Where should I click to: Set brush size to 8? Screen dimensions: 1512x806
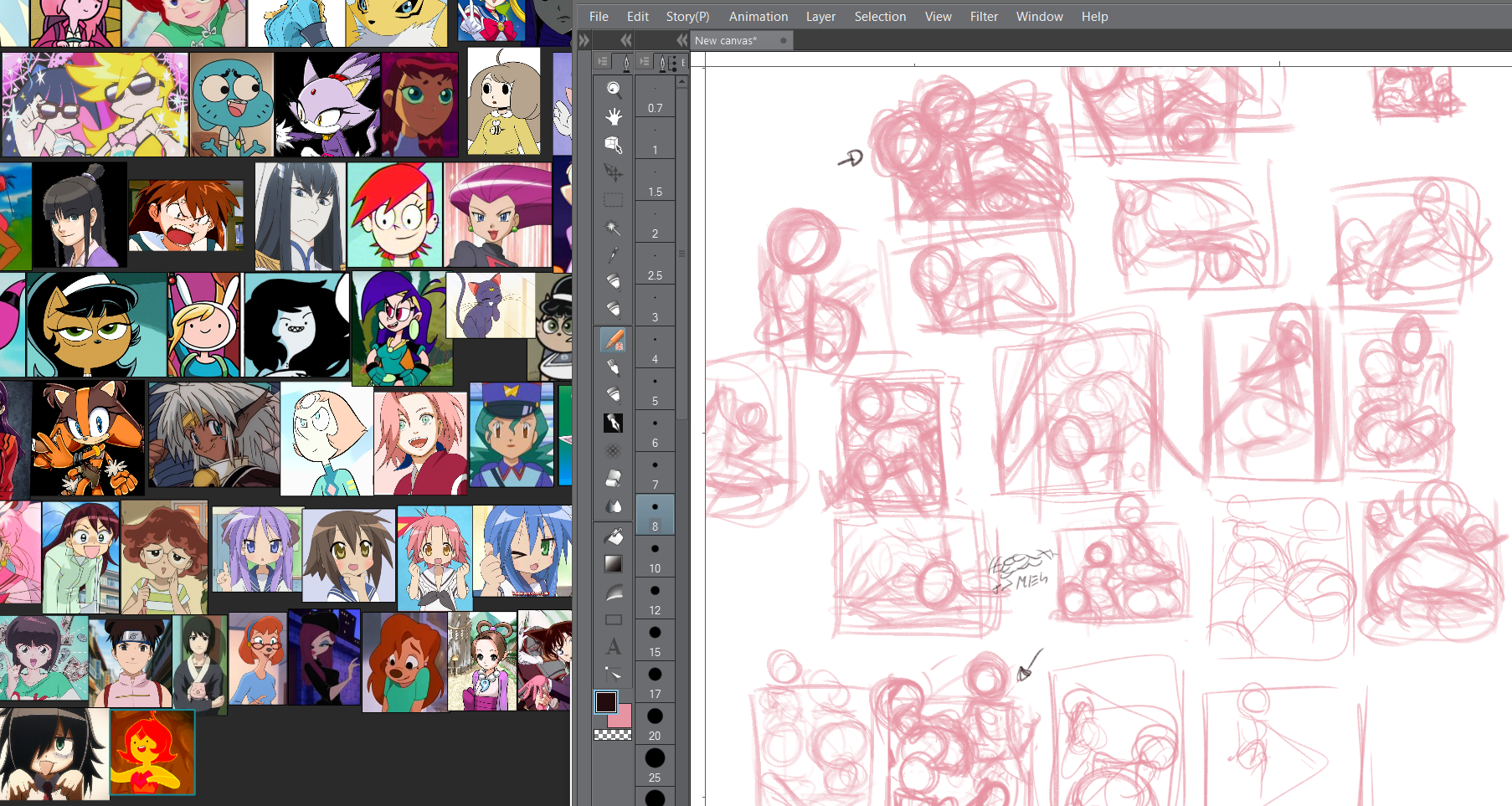pos(655,515)
